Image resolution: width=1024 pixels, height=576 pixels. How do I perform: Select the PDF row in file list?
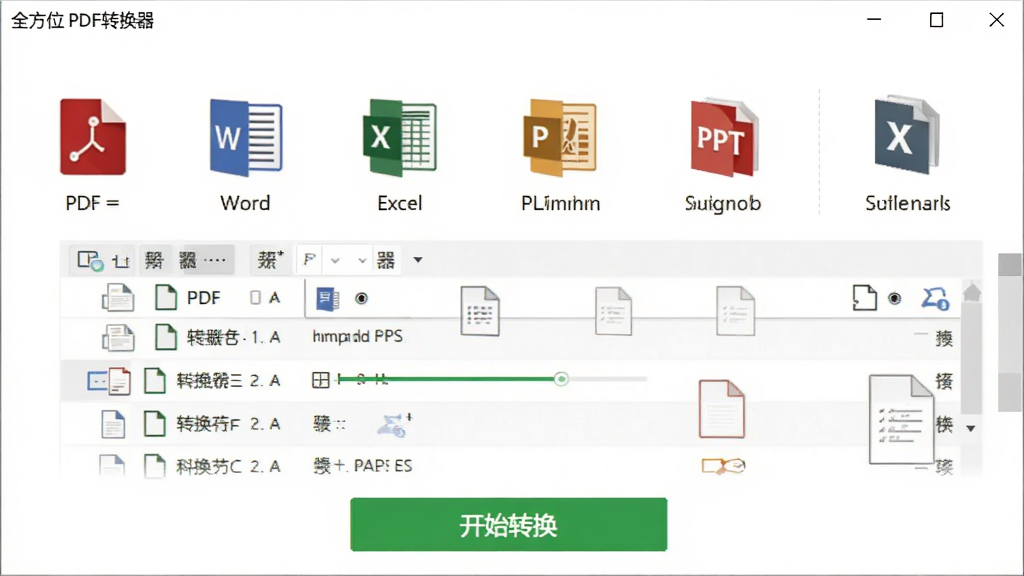511,298
